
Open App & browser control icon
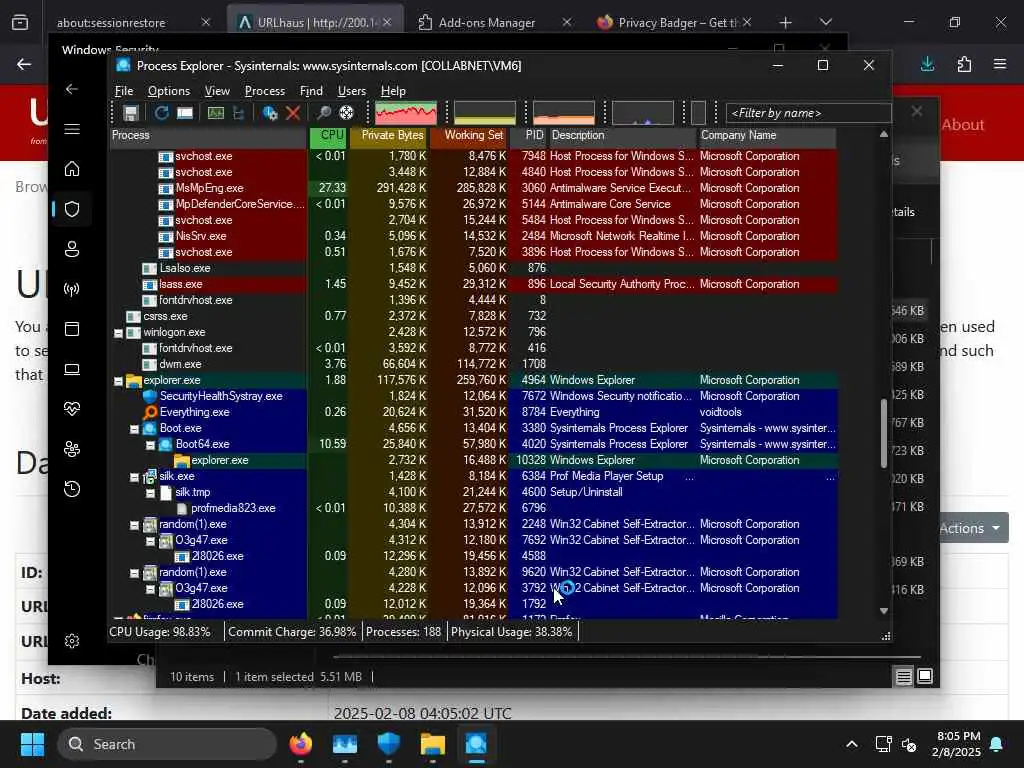point(72,328)
